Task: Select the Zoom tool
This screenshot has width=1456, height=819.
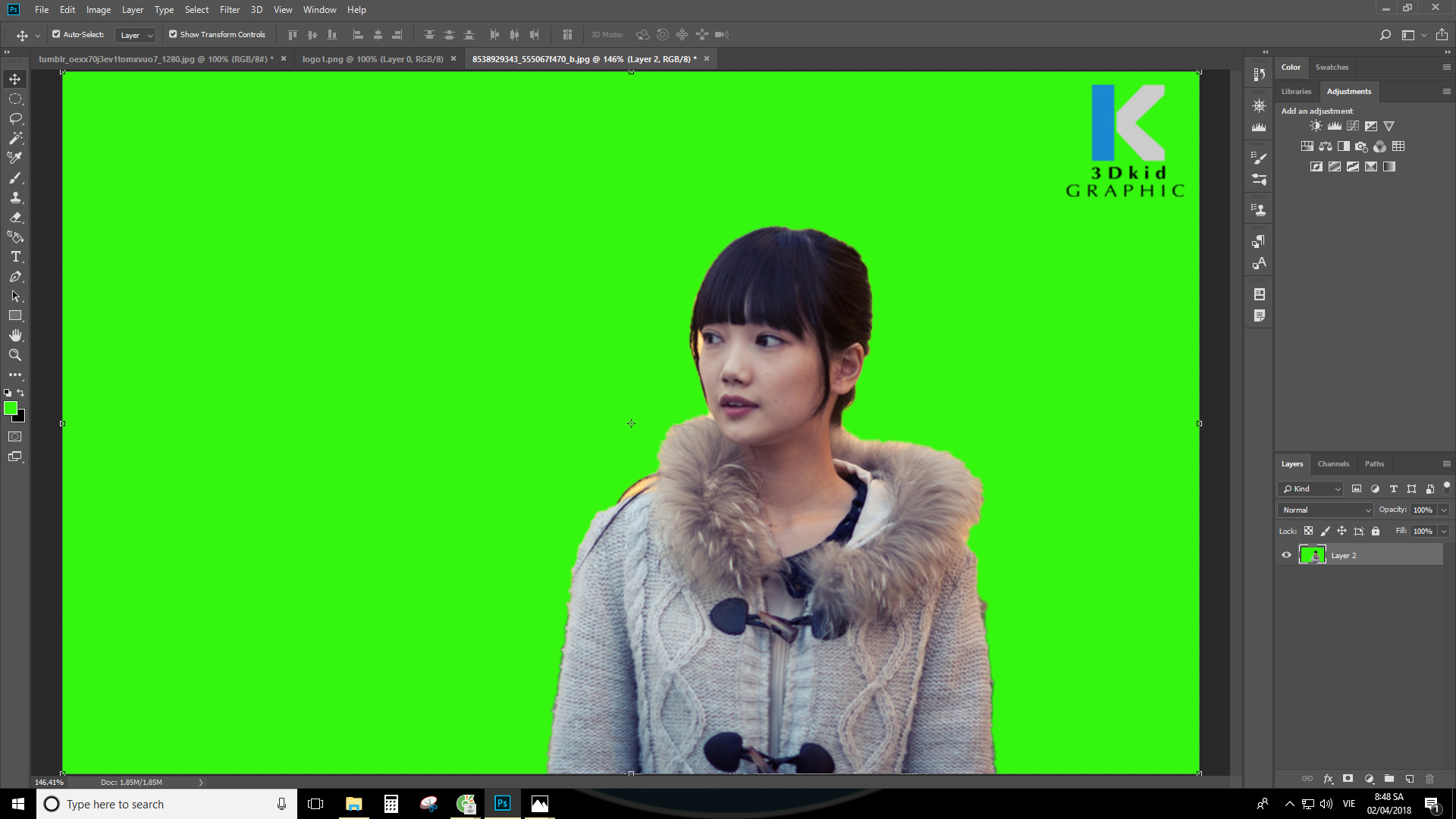Action: (15, 355)
